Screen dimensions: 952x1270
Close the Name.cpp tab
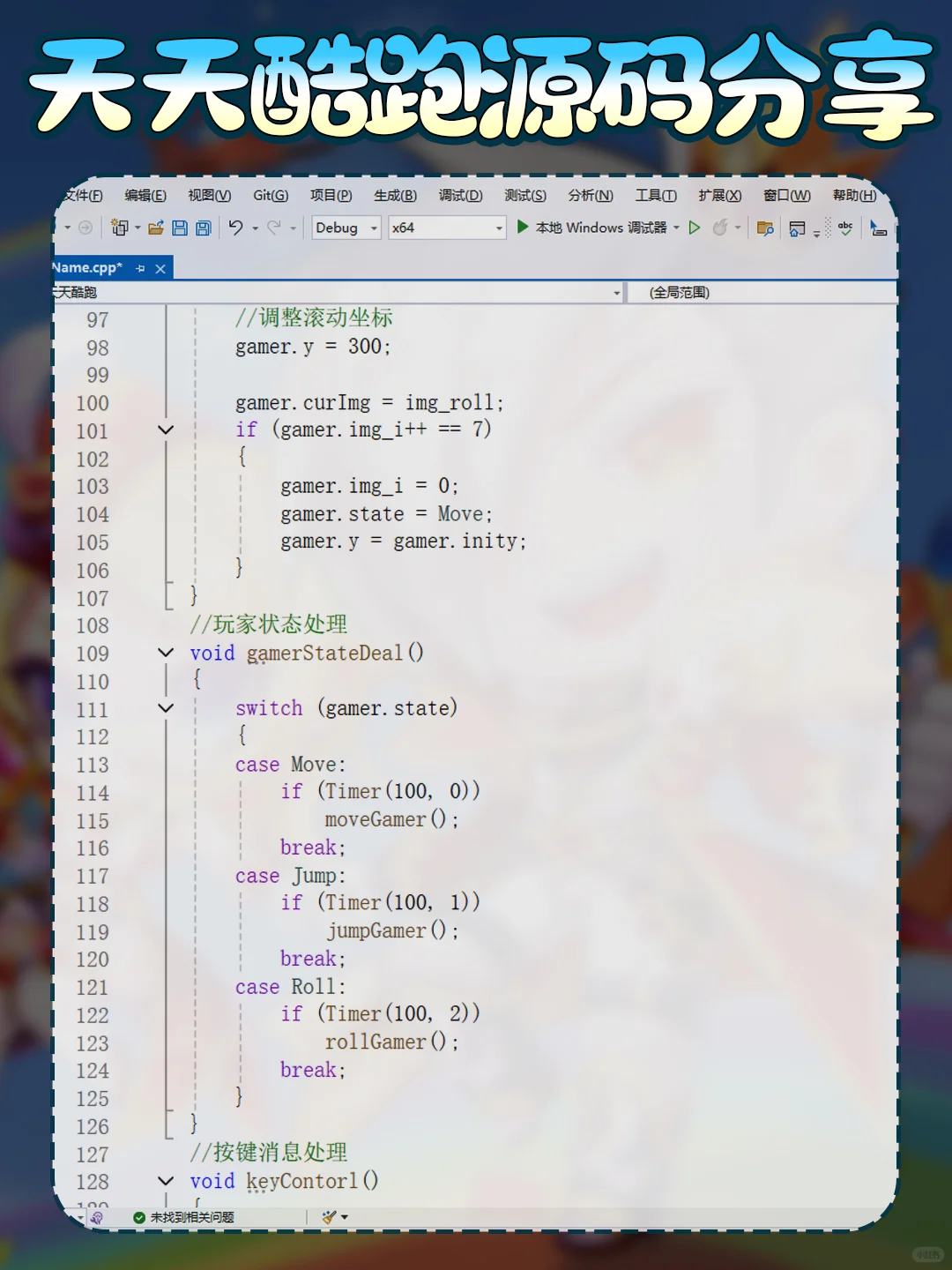click(x=160, y=268)
